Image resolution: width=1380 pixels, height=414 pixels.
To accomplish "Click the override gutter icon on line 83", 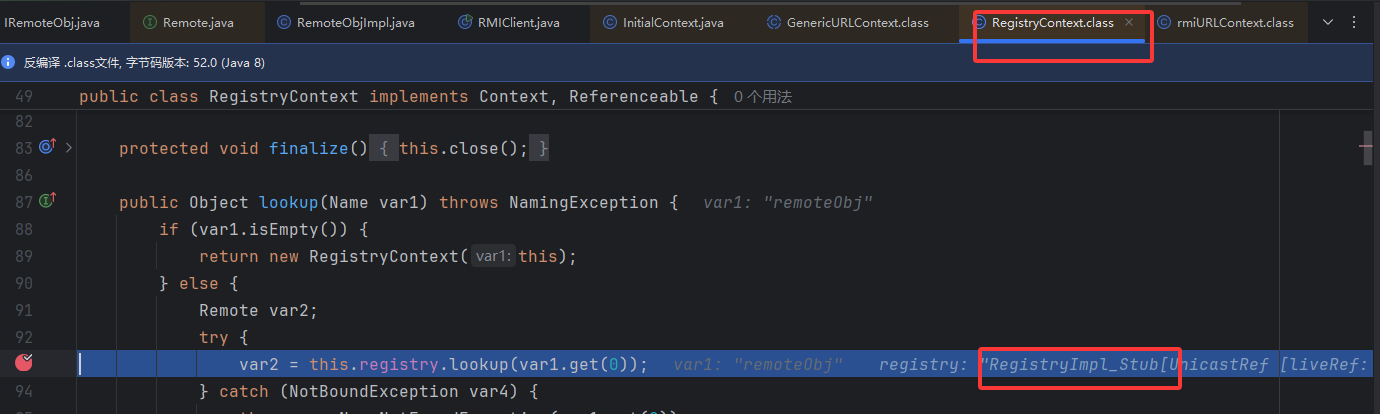I will tap(46, 148).
